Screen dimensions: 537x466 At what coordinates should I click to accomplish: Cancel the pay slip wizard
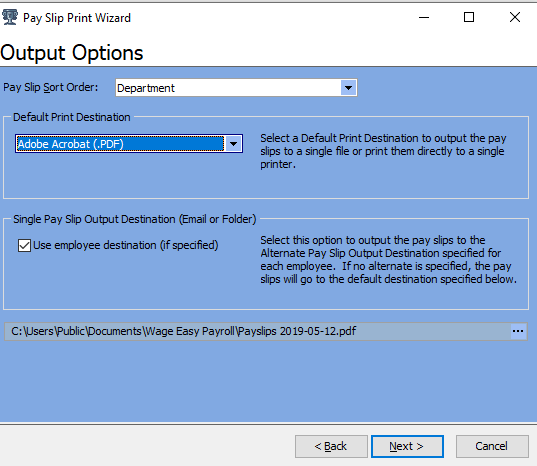[x=492, y=446]
